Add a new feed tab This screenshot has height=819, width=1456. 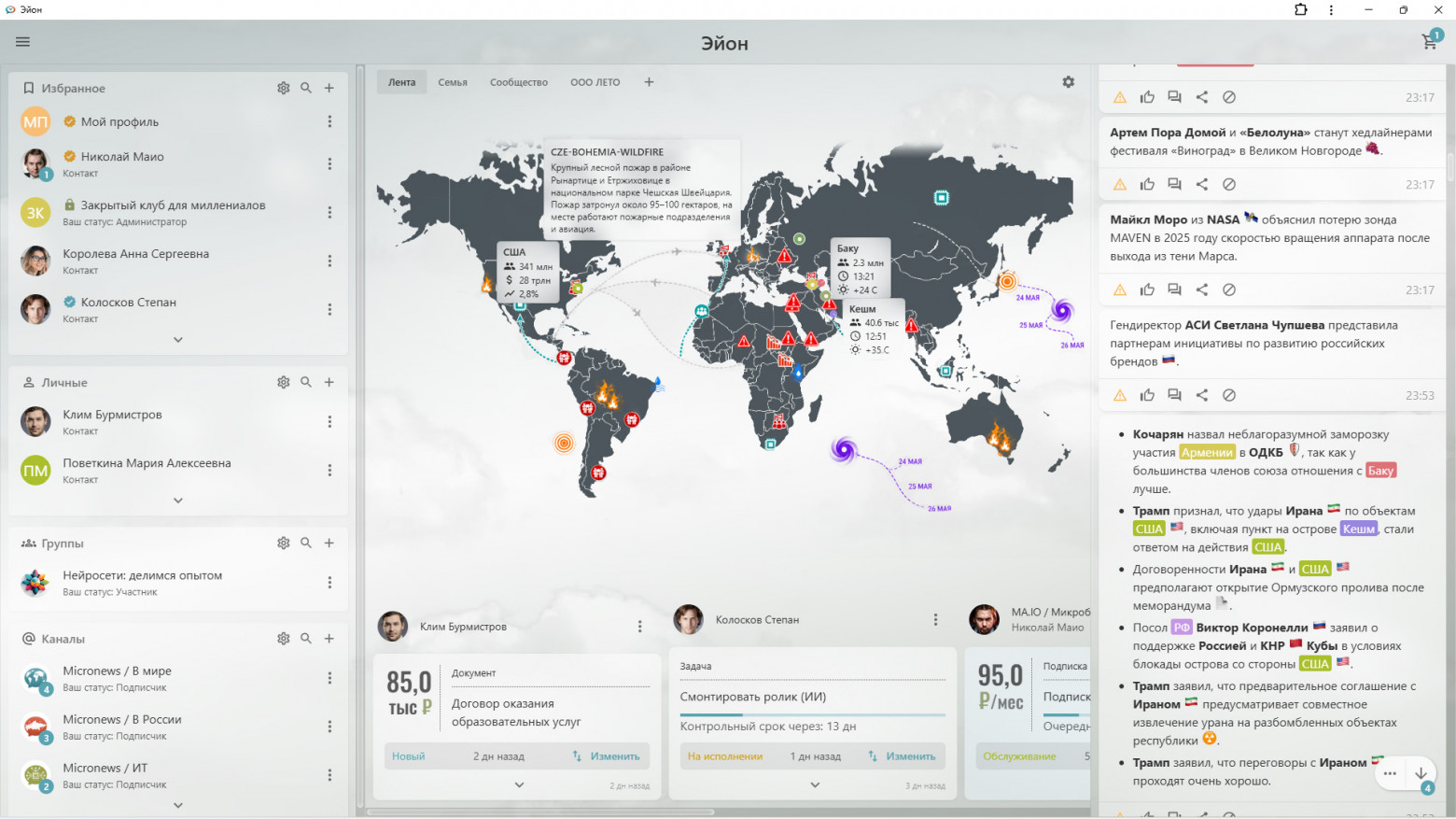tap(649, 82)
